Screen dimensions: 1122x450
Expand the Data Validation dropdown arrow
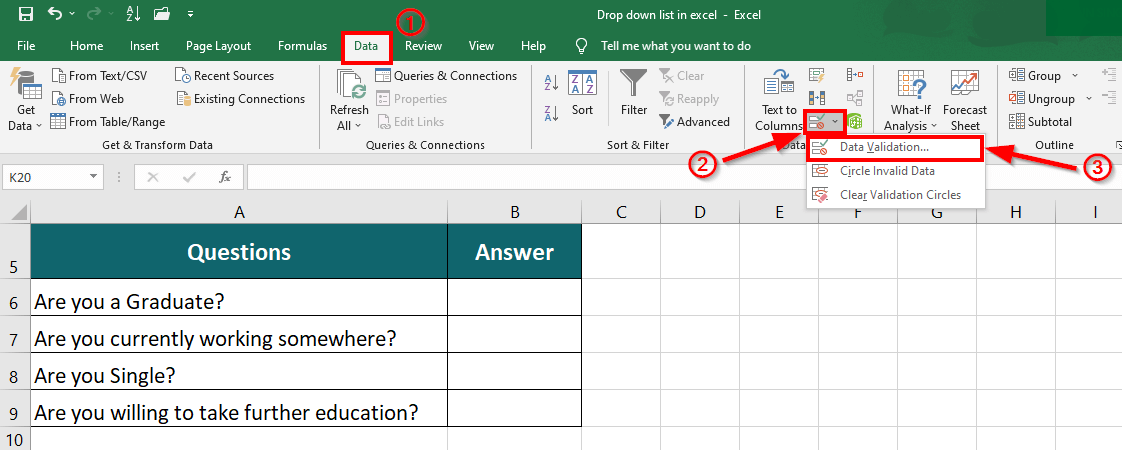(x=835, y=122)
